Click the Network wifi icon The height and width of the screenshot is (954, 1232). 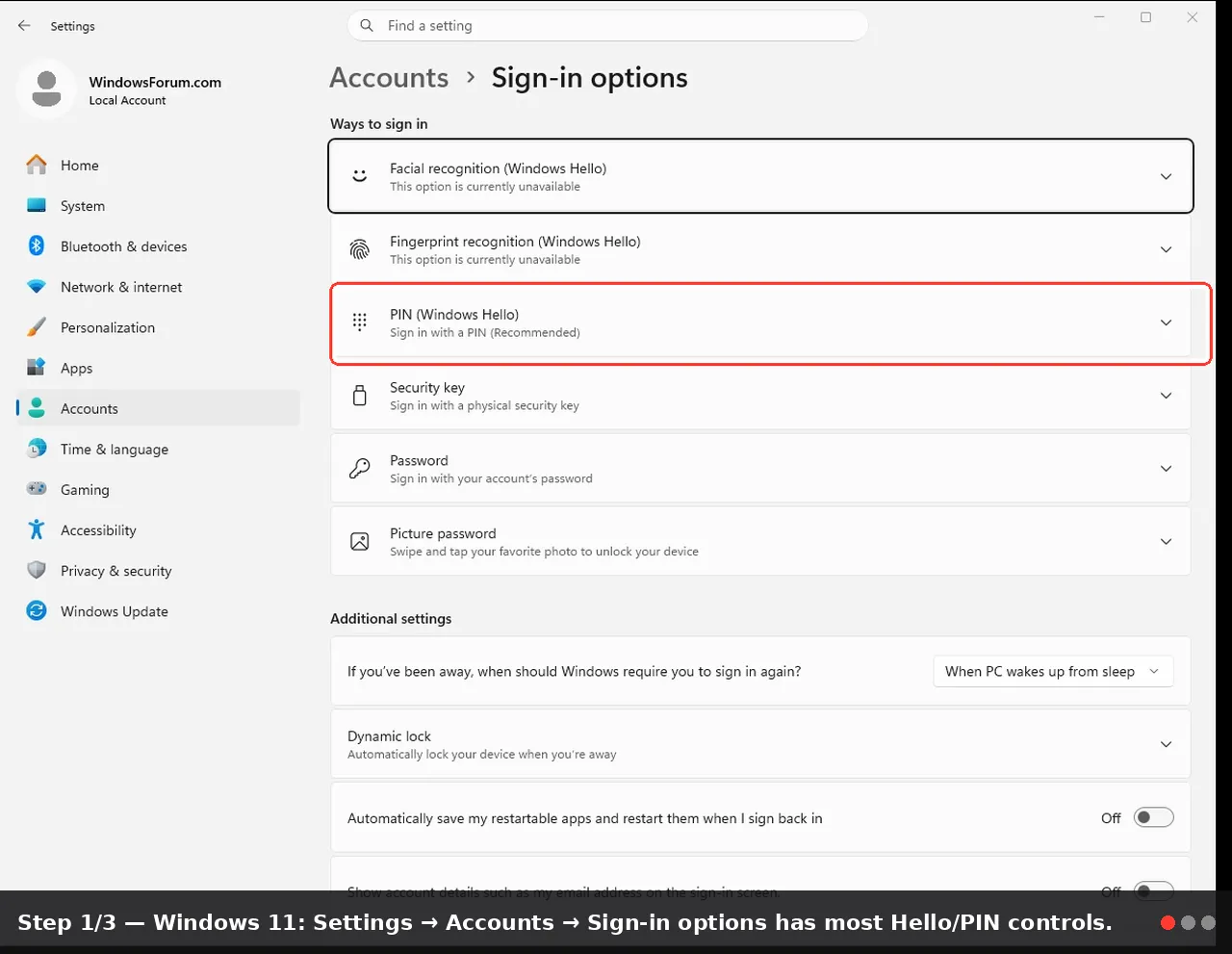(x=37, y=287)
